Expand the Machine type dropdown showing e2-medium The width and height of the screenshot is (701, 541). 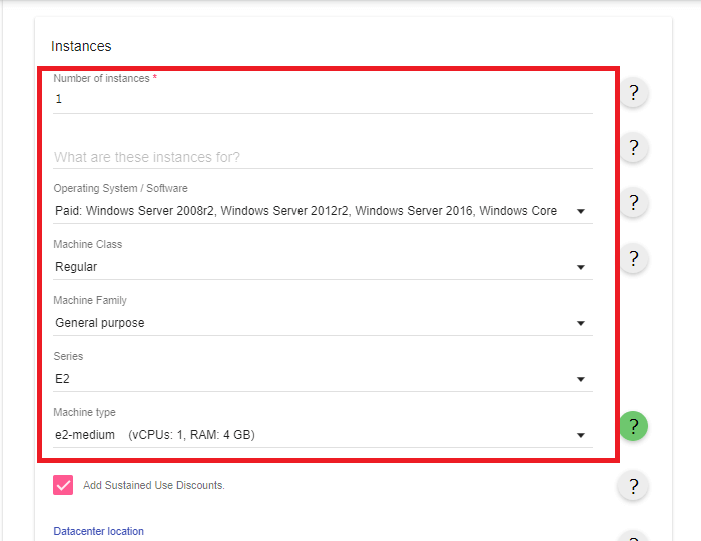click(x=323, y=435)
